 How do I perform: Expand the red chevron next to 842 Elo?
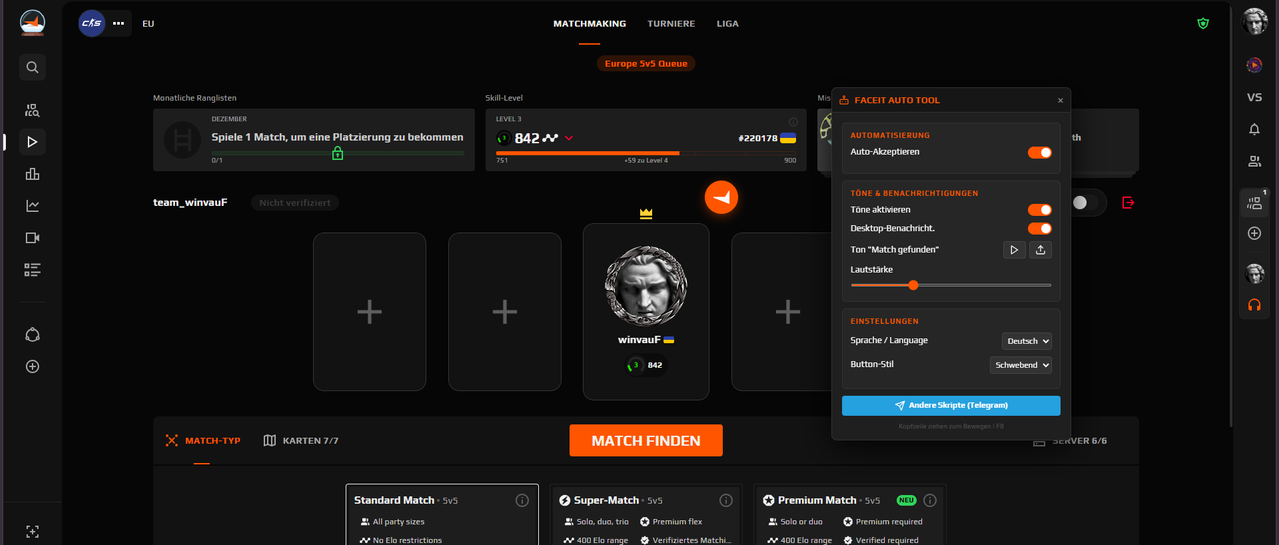pyautogui.click(x=569, y=138)
